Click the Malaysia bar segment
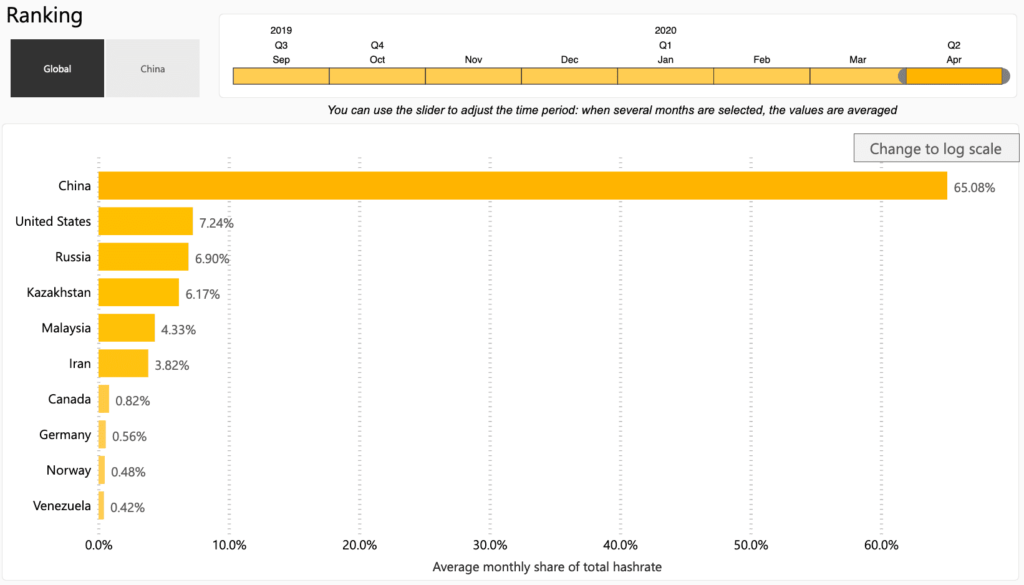This screenshot has height=585, width=1024. tap(125, 328)
